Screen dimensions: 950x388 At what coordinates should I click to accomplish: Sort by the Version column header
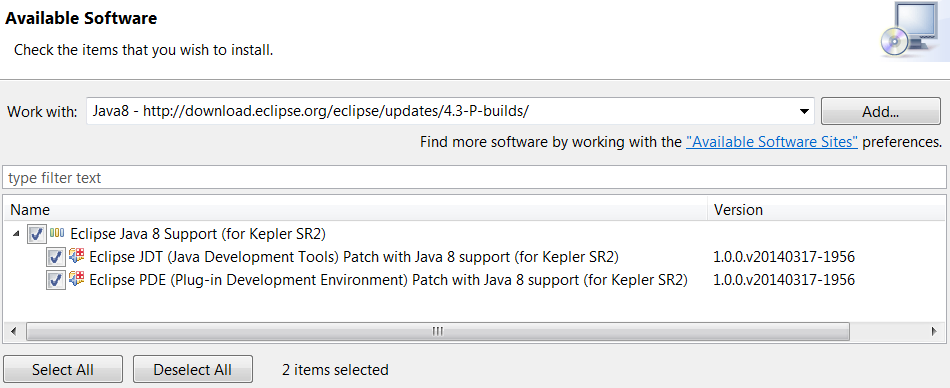826,210
